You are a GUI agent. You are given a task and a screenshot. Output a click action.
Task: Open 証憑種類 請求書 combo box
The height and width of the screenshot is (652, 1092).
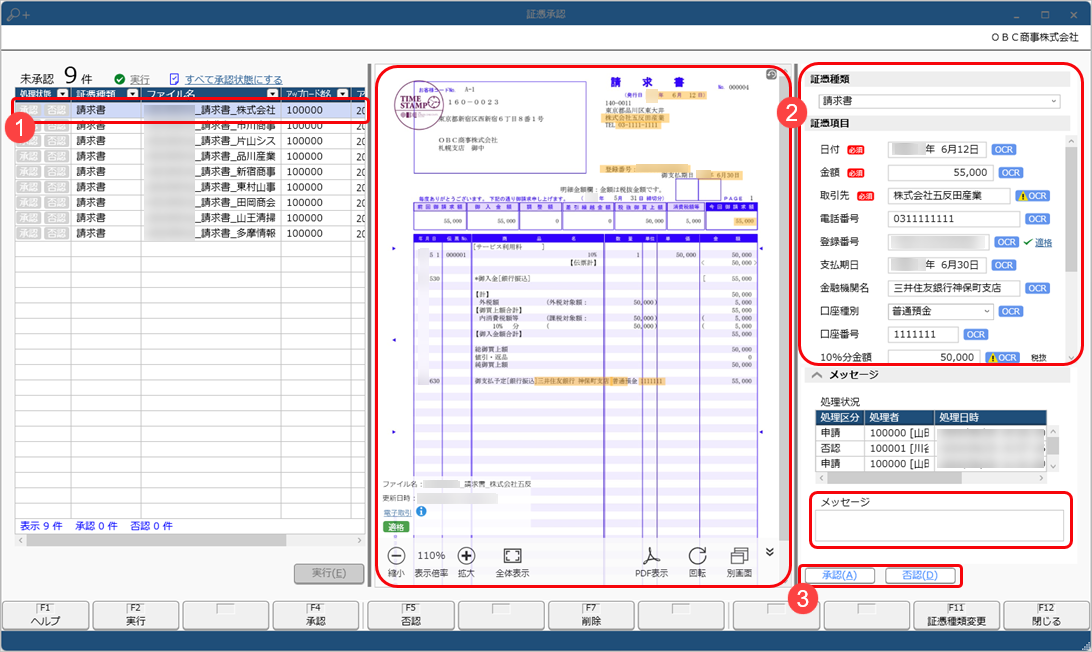(x=939, y=101)
